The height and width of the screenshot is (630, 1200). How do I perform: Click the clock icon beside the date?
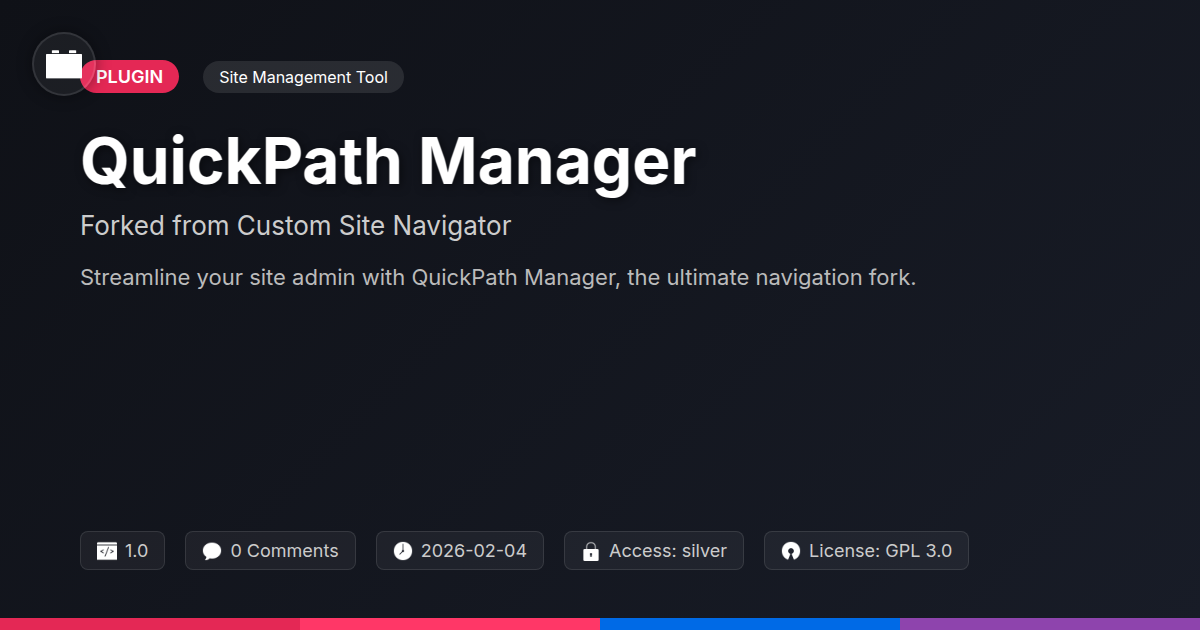tap(403, 551)
